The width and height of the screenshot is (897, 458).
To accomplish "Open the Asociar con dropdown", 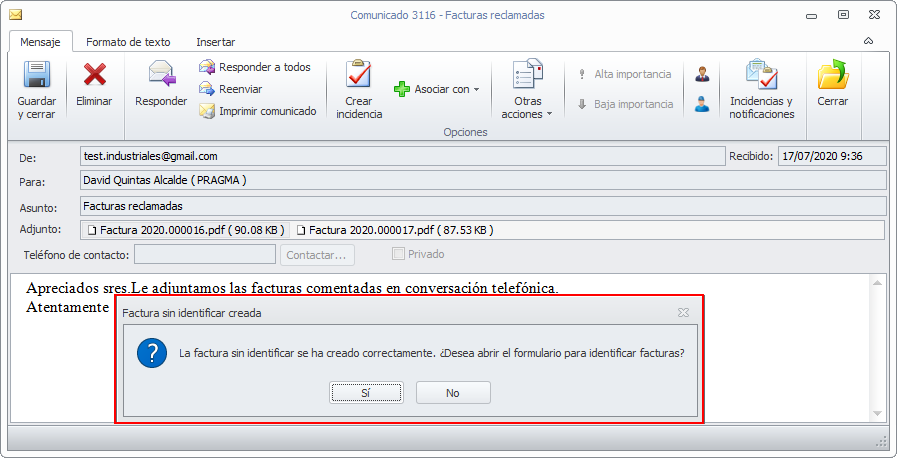I will click(x=436, y=89).
